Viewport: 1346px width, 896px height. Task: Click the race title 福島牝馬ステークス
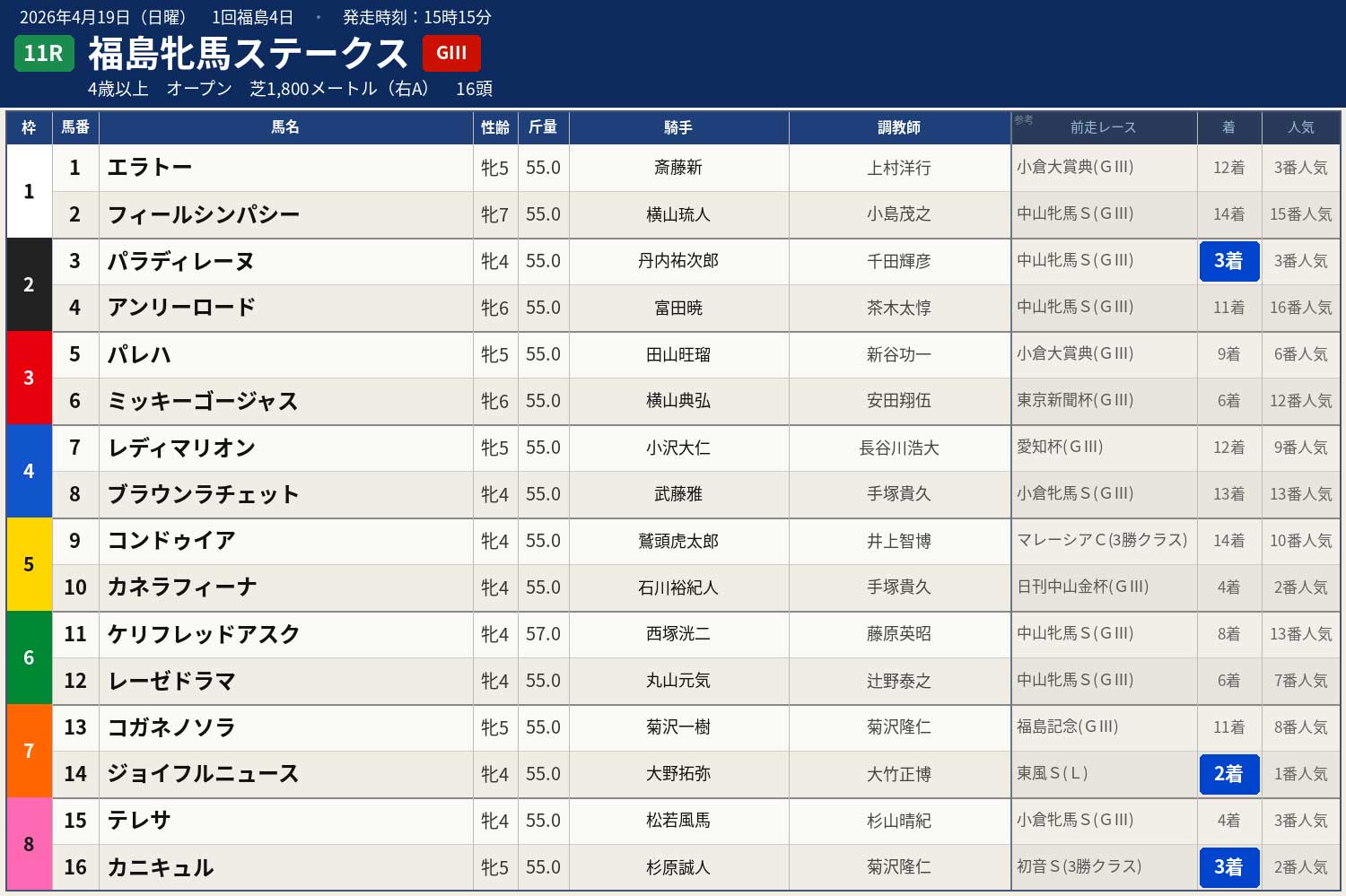(x=249, y=54)
